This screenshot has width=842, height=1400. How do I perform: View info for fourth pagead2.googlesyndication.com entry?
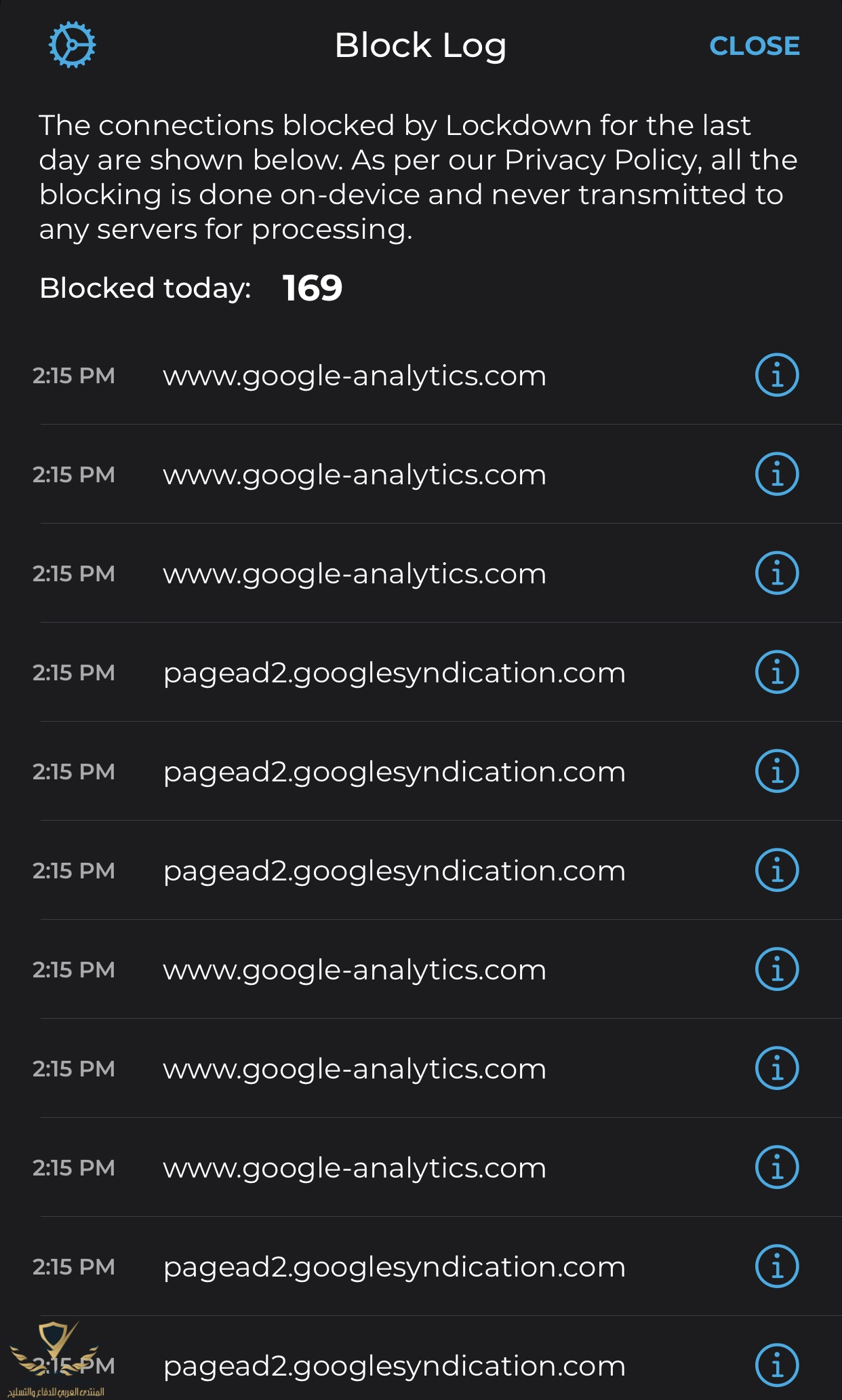coord(777,1266)
